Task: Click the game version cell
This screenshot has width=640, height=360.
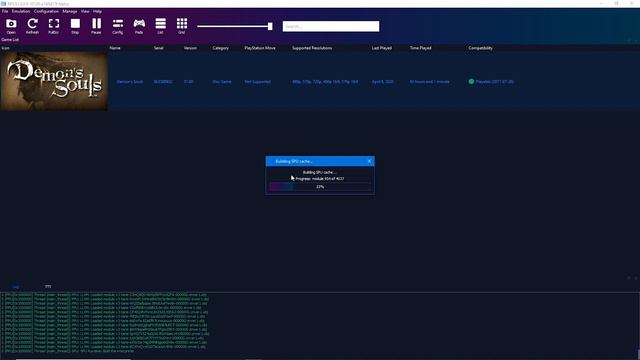Action: tap(188, 82)
